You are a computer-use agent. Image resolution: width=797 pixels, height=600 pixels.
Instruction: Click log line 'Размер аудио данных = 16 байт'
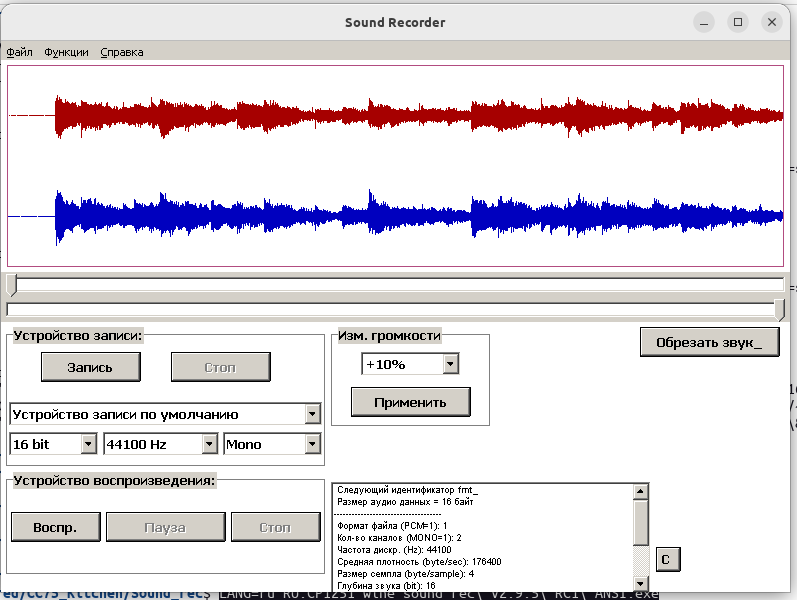tap(405, 502)
